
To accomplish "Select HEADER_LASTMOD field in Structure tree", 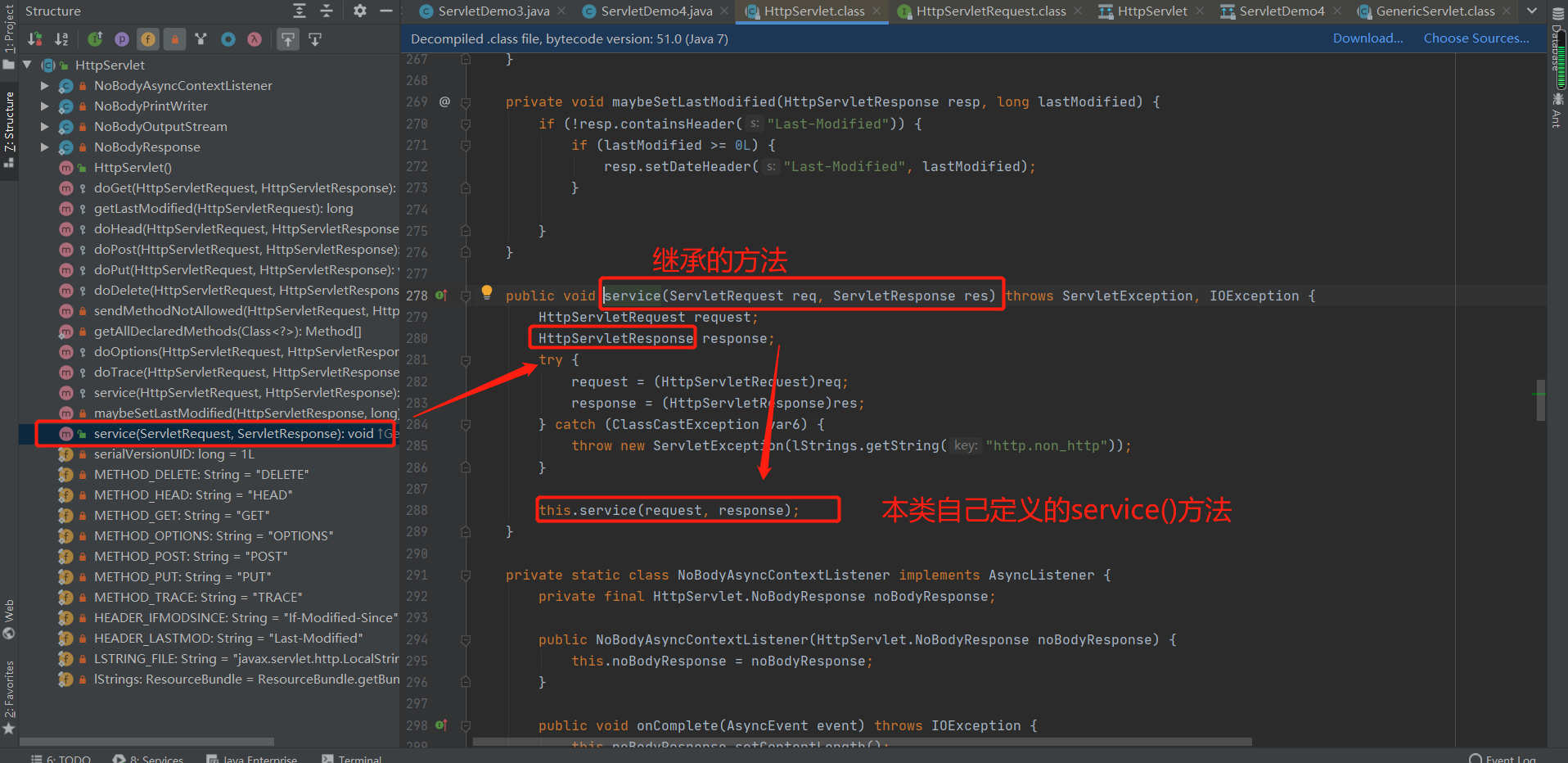I will tap(228, 638).
